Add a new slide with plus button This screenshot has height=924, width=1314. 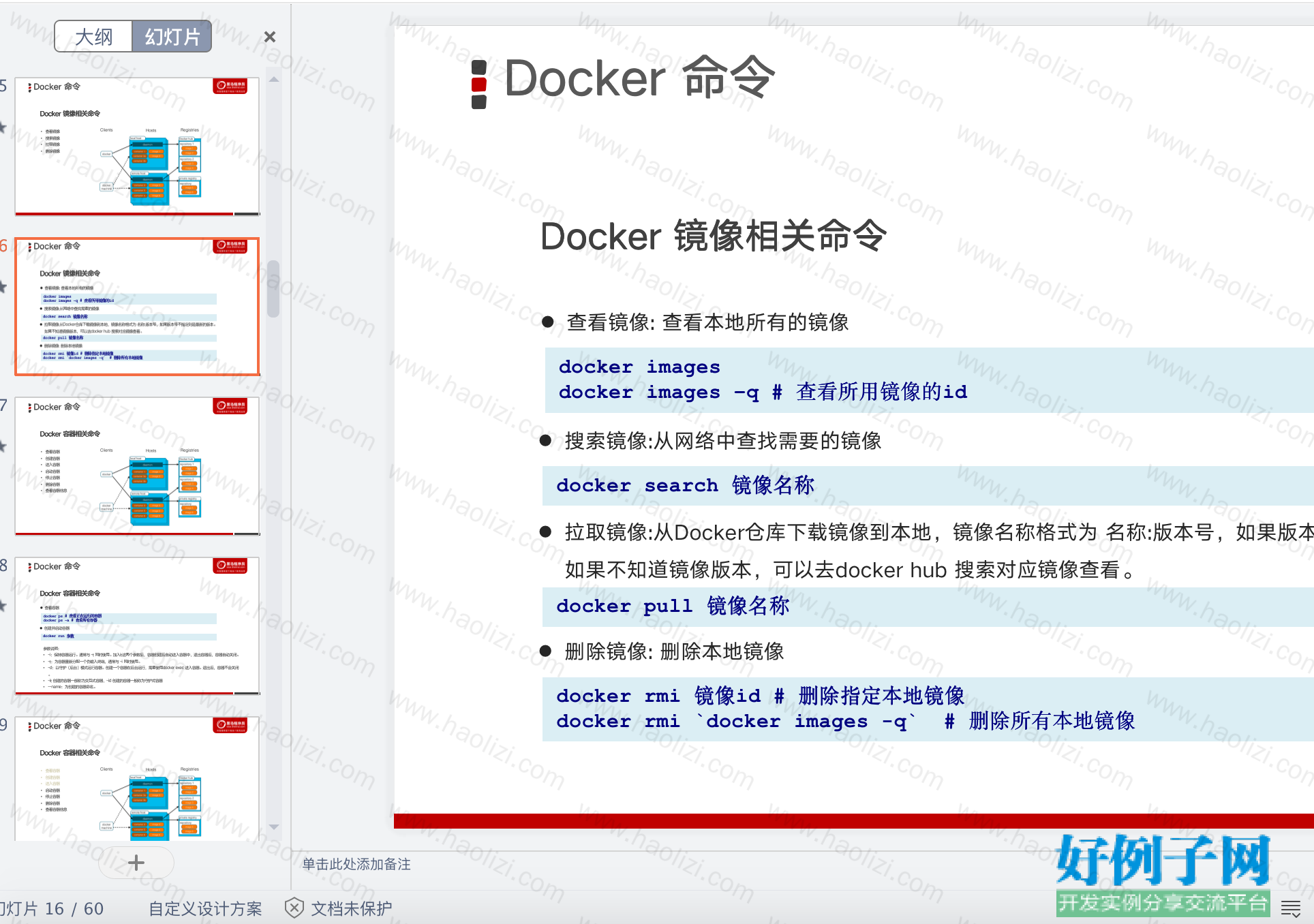point(136,863)
